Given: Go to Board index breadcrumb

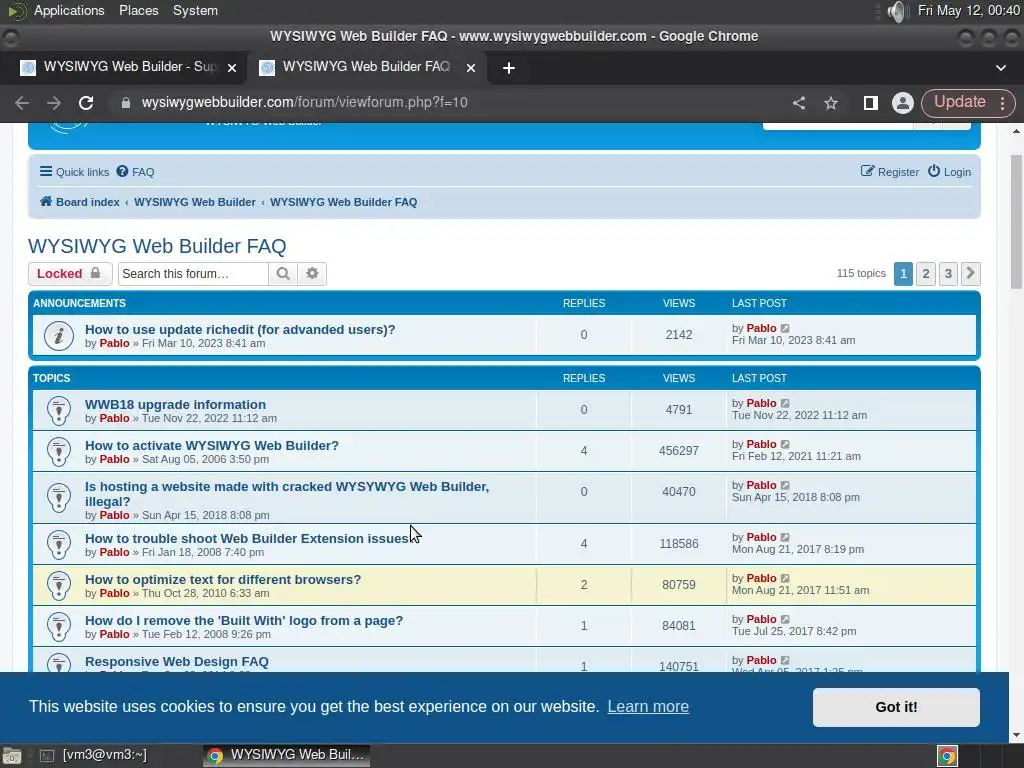Looking at the screenshot, I should click(x=80, y=202).
